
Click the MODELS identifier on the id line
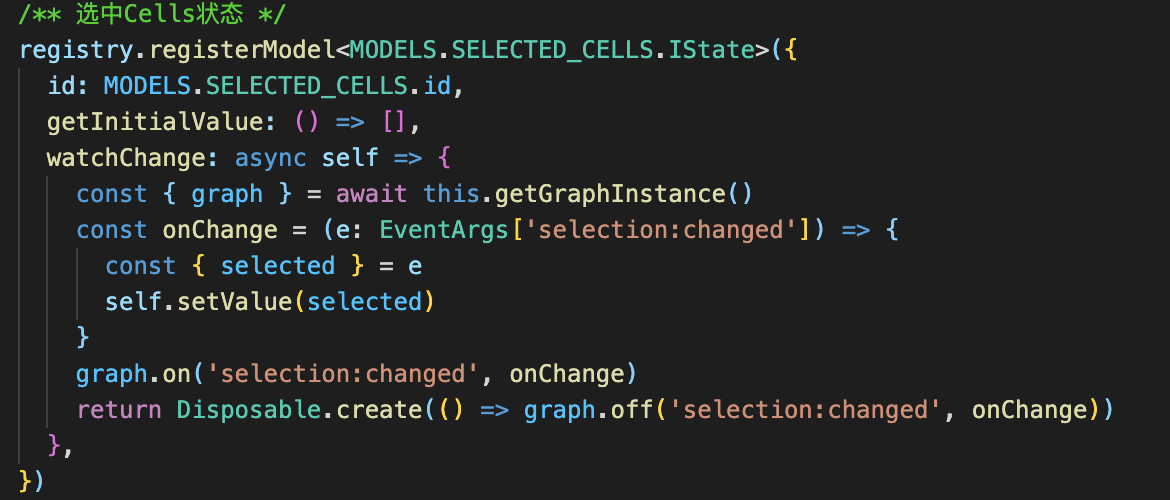tap(148, 86)
